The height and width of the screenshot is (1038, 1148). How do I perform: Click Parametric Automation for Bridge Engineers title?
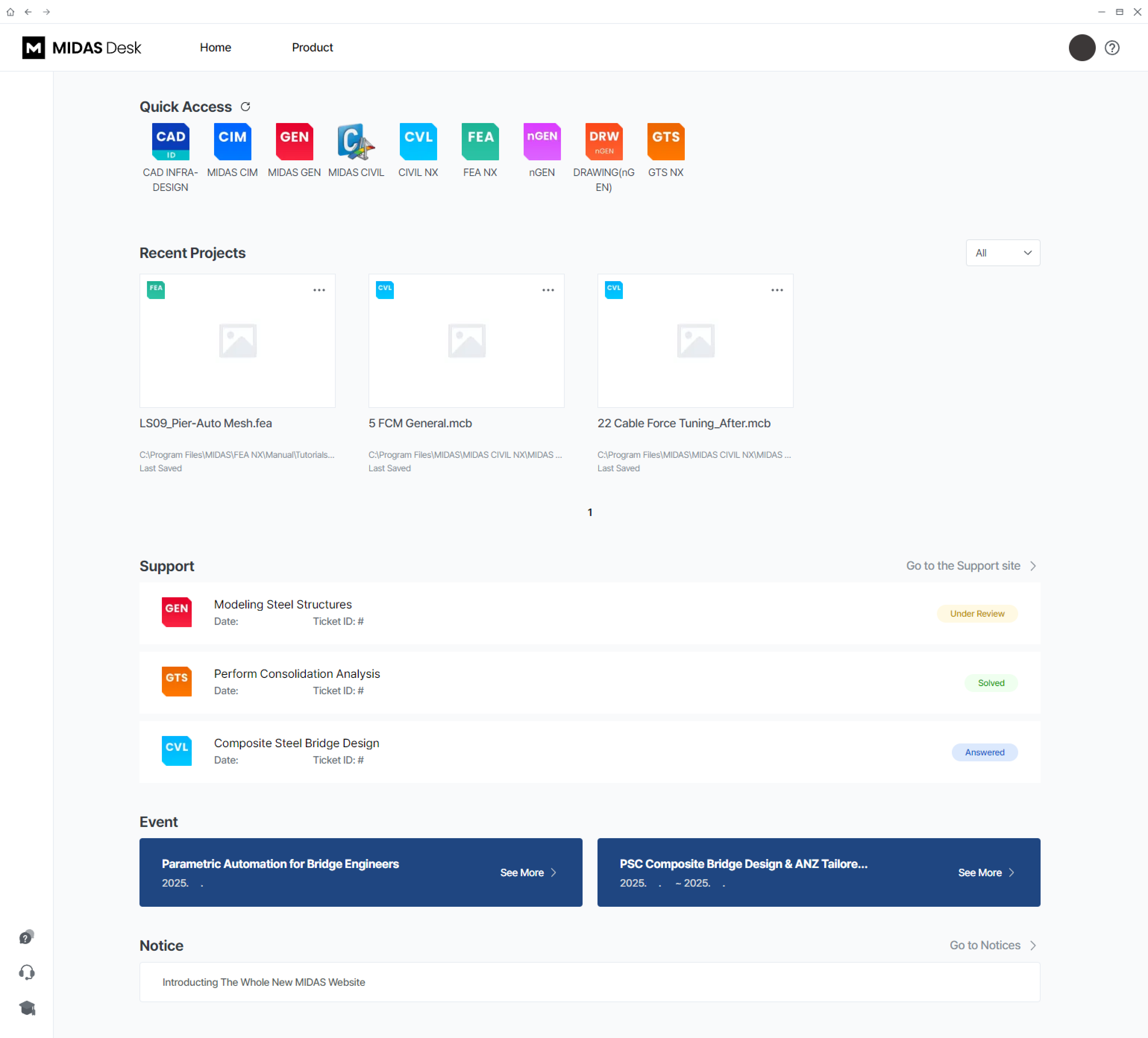click(x=280, y=864)
